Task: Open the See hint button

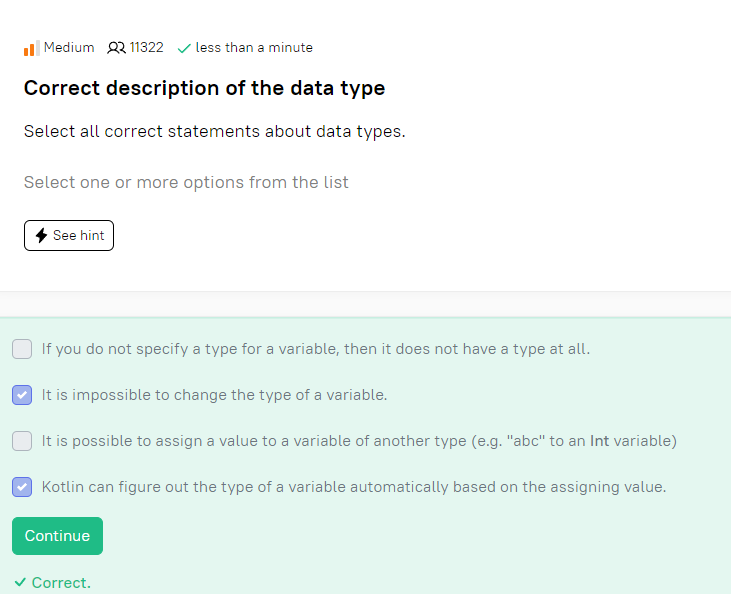Action: [69, 235]
